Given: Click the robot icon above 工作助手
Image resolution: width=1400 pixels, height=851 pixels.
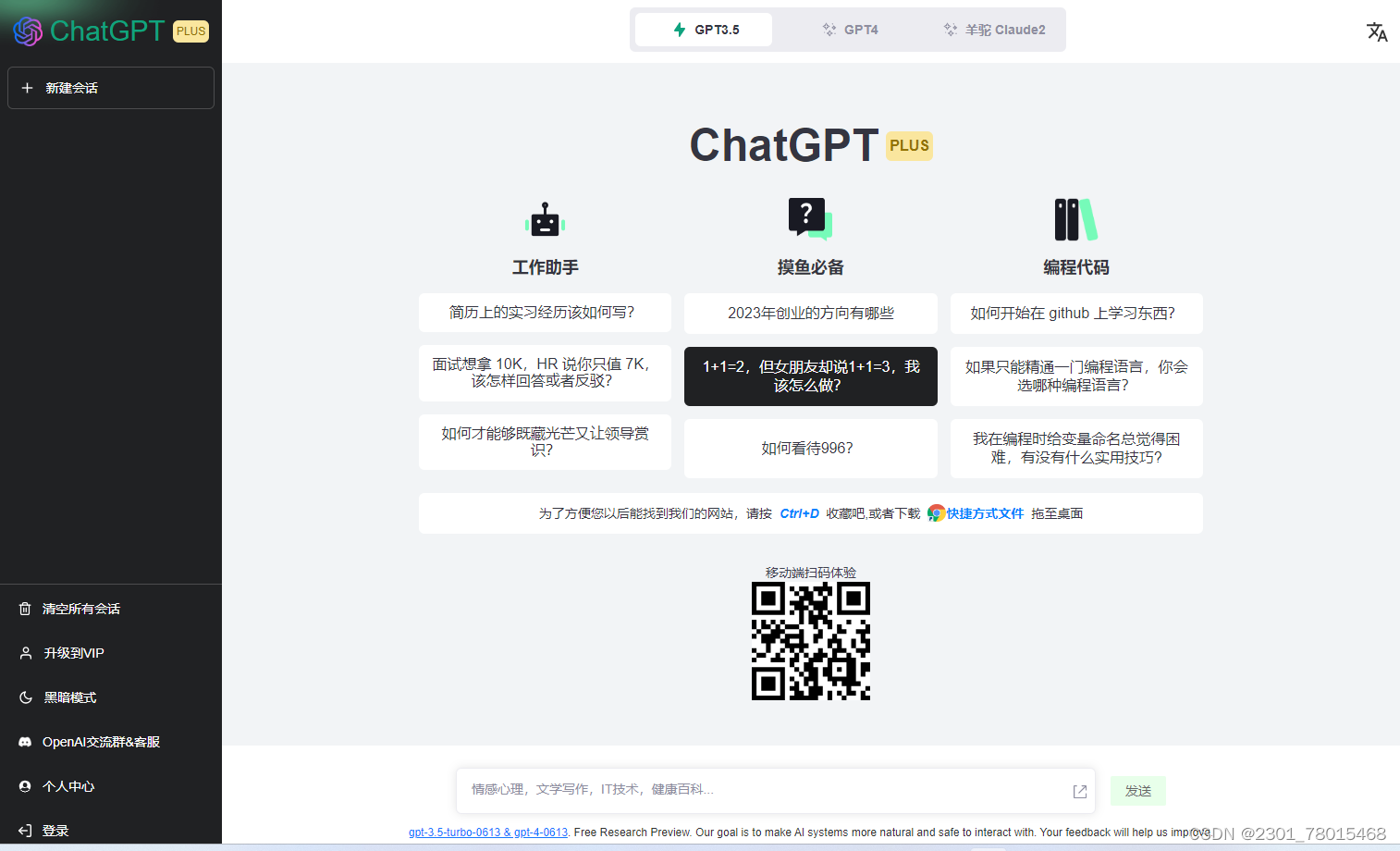Looking at the screenshot, I should 546,220.
